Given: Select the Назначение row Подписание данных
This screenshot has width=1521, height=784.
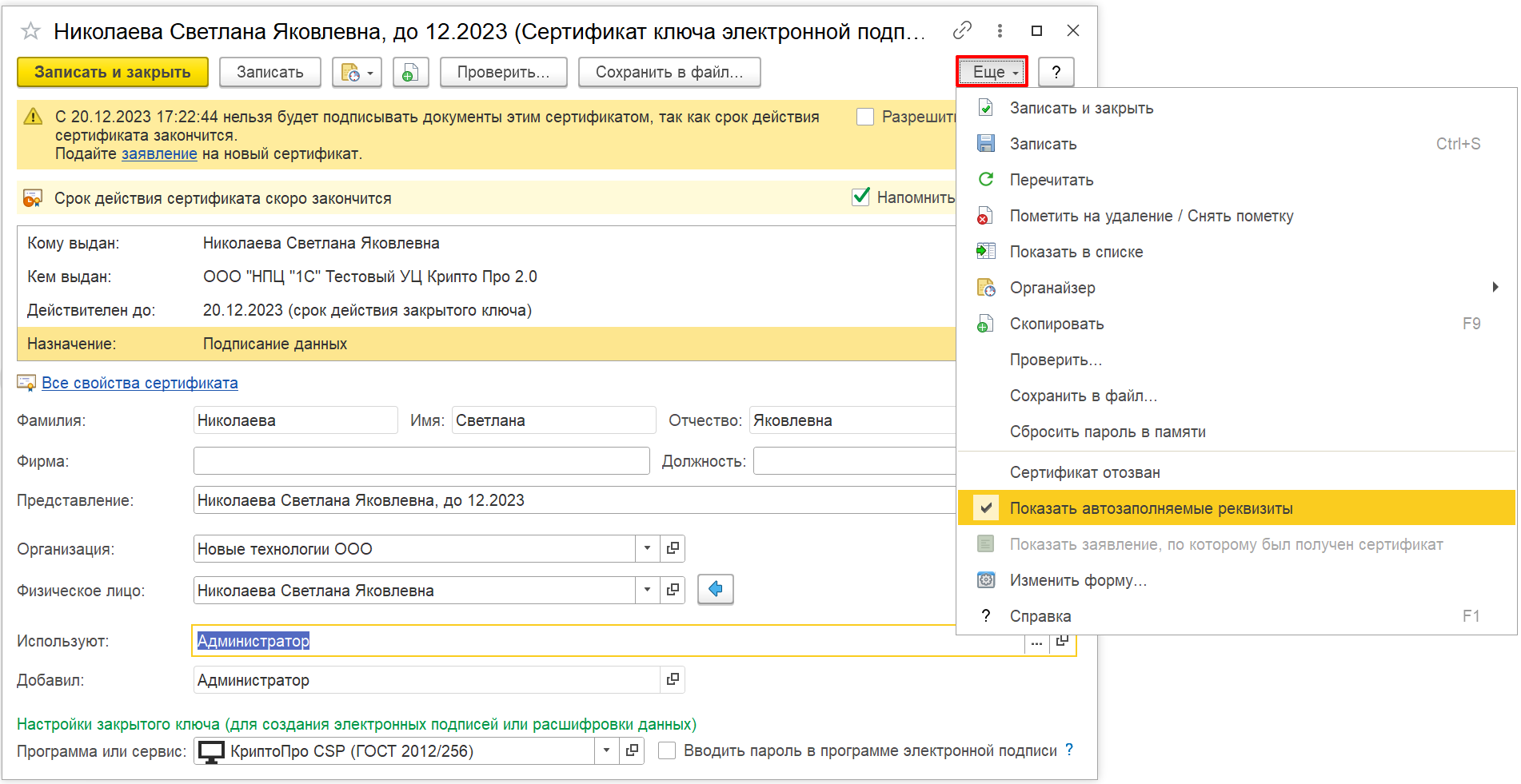Looking at the screenshot, I should click(x=486, y=344).
